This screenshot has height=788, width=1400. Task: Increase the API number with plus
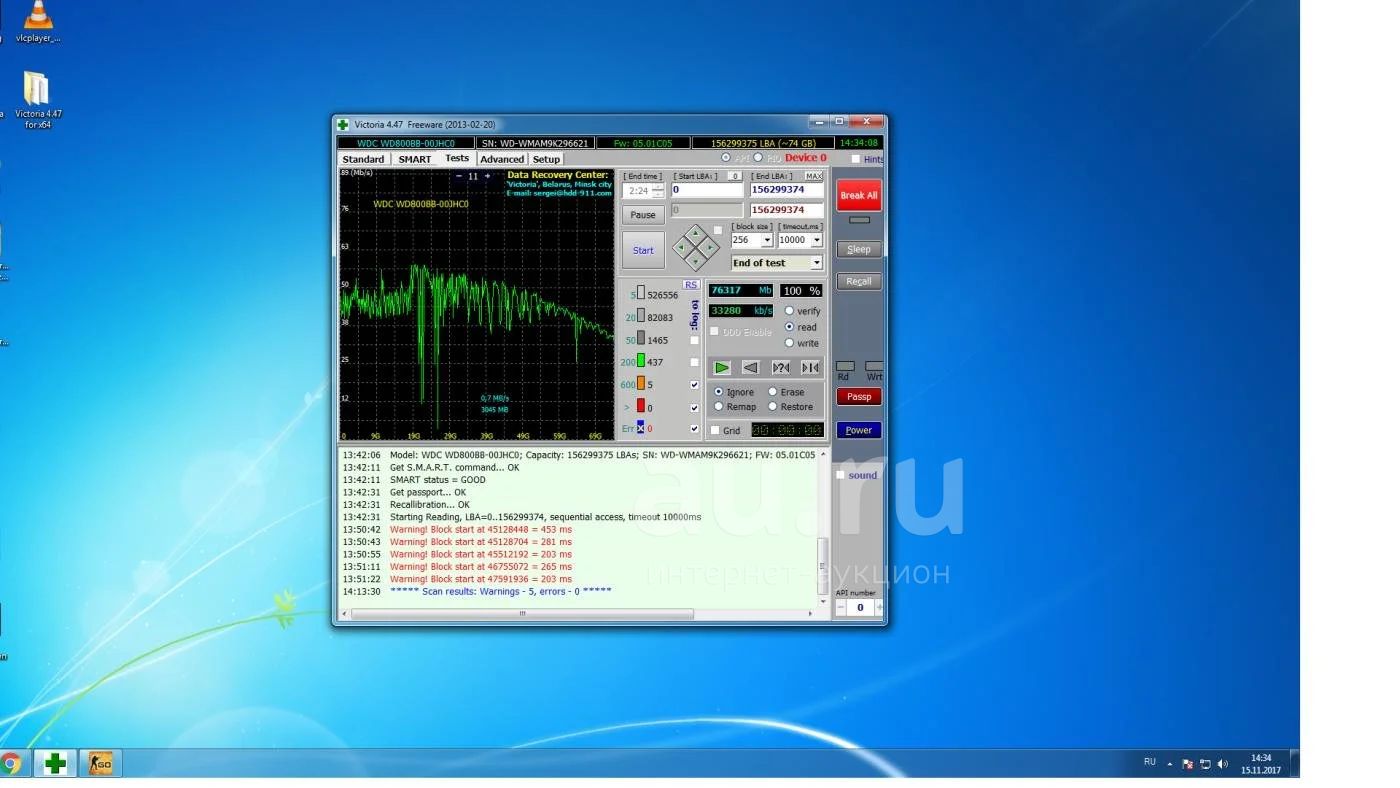(879, 607)
